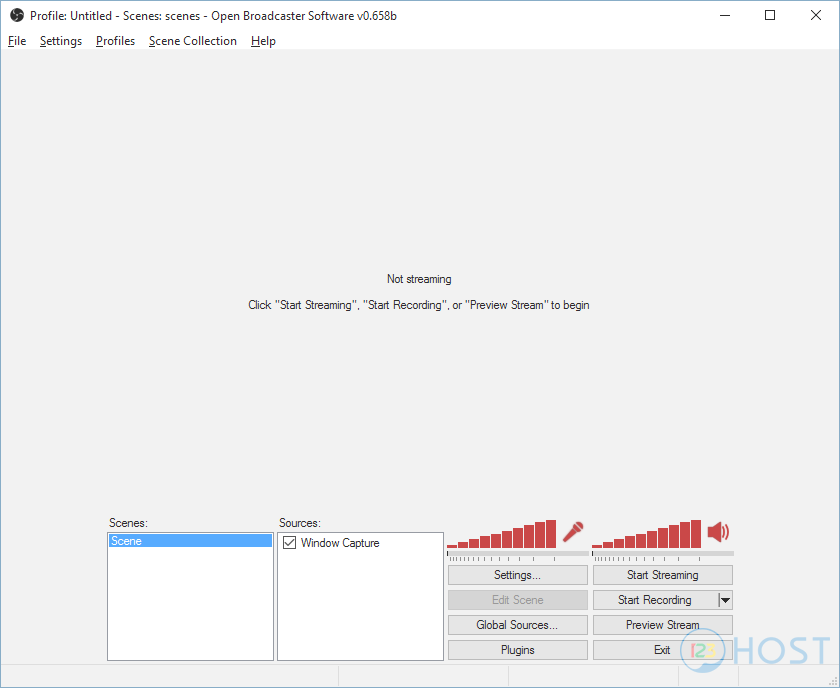Open the Start Recording dropdown arrow
Screen dimensions: 840x688
[x=725, y=600]
